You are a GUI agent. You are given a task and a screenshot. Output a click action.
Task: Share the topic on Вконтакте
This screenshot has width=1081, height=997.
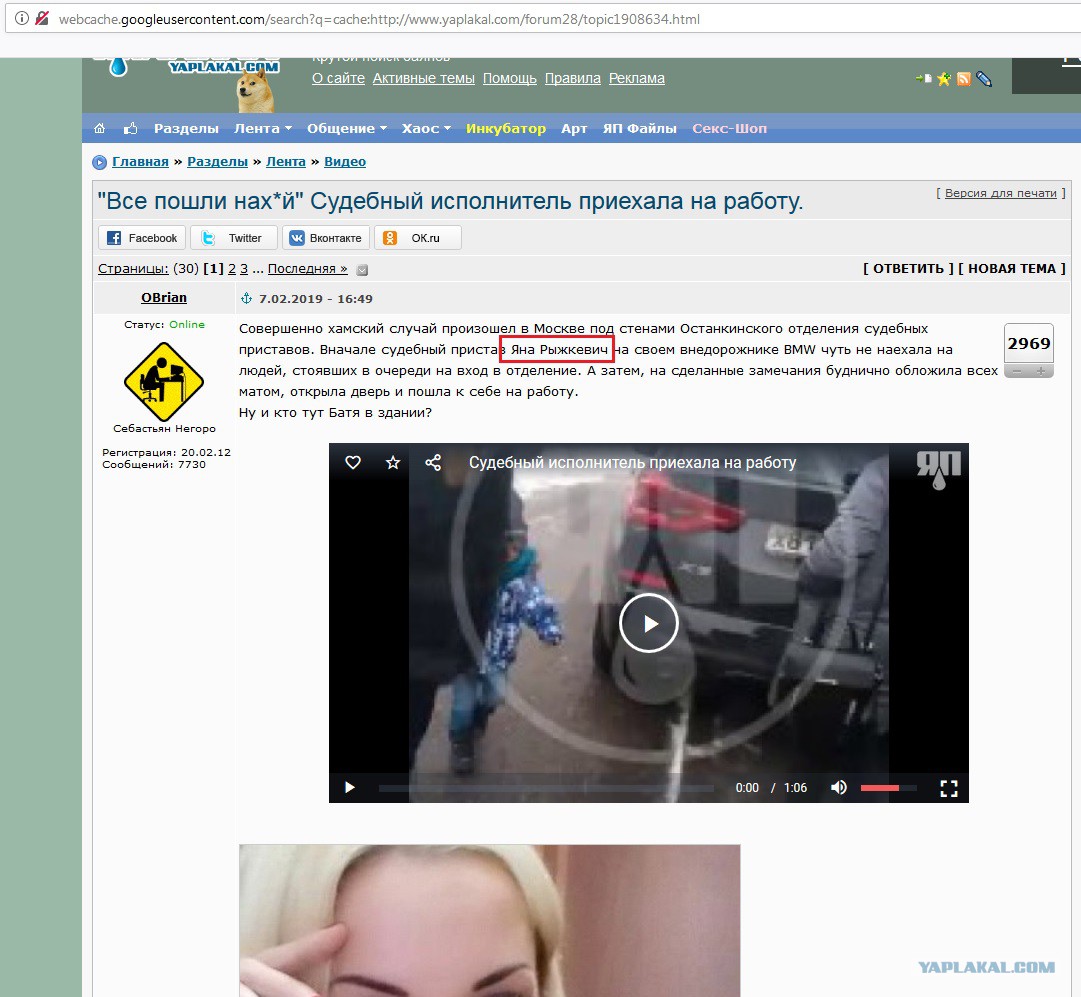click(x=326, y=238)
